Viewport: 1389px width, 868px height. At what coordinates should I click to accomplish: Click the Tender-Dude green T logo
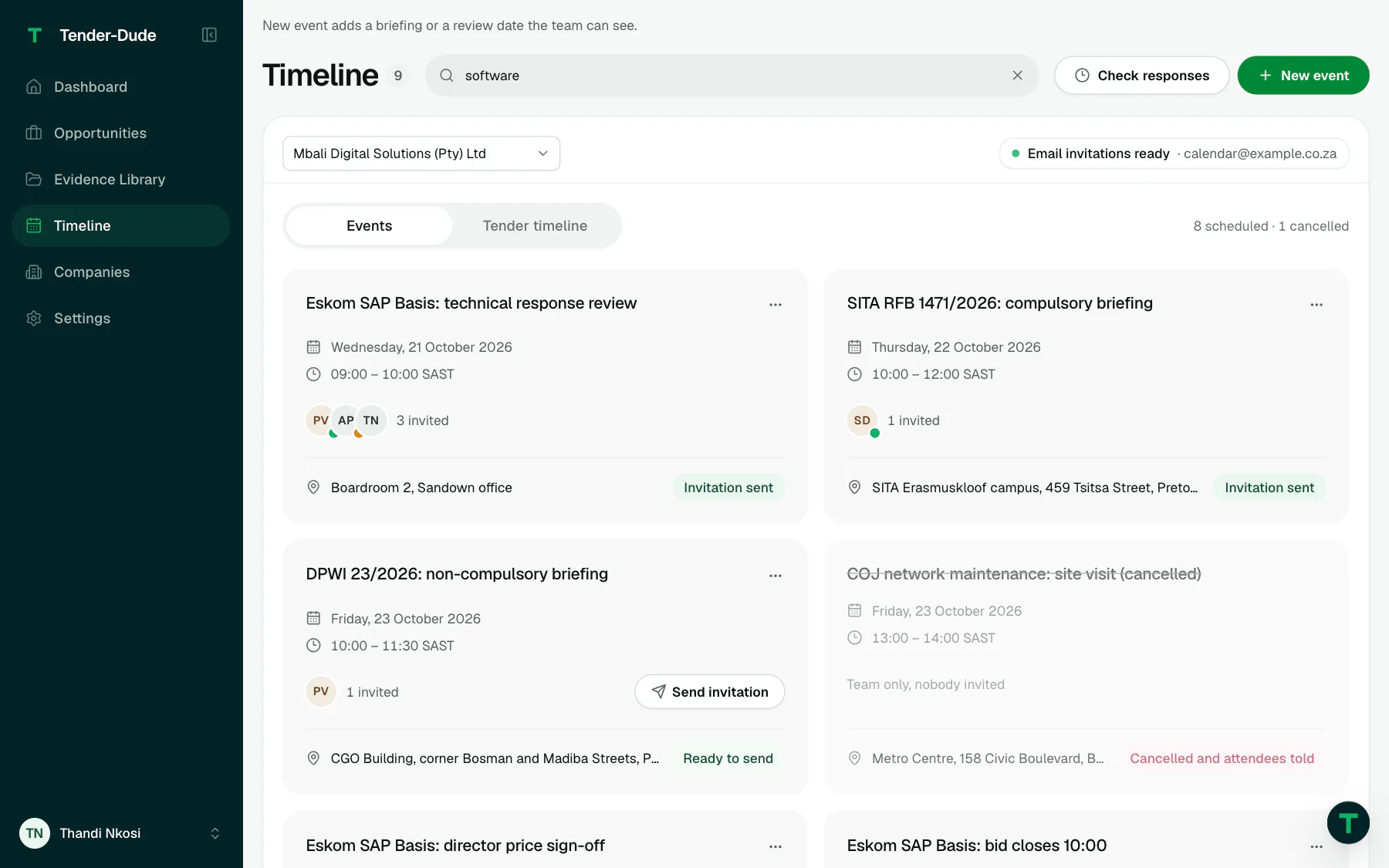coord(34,35)
